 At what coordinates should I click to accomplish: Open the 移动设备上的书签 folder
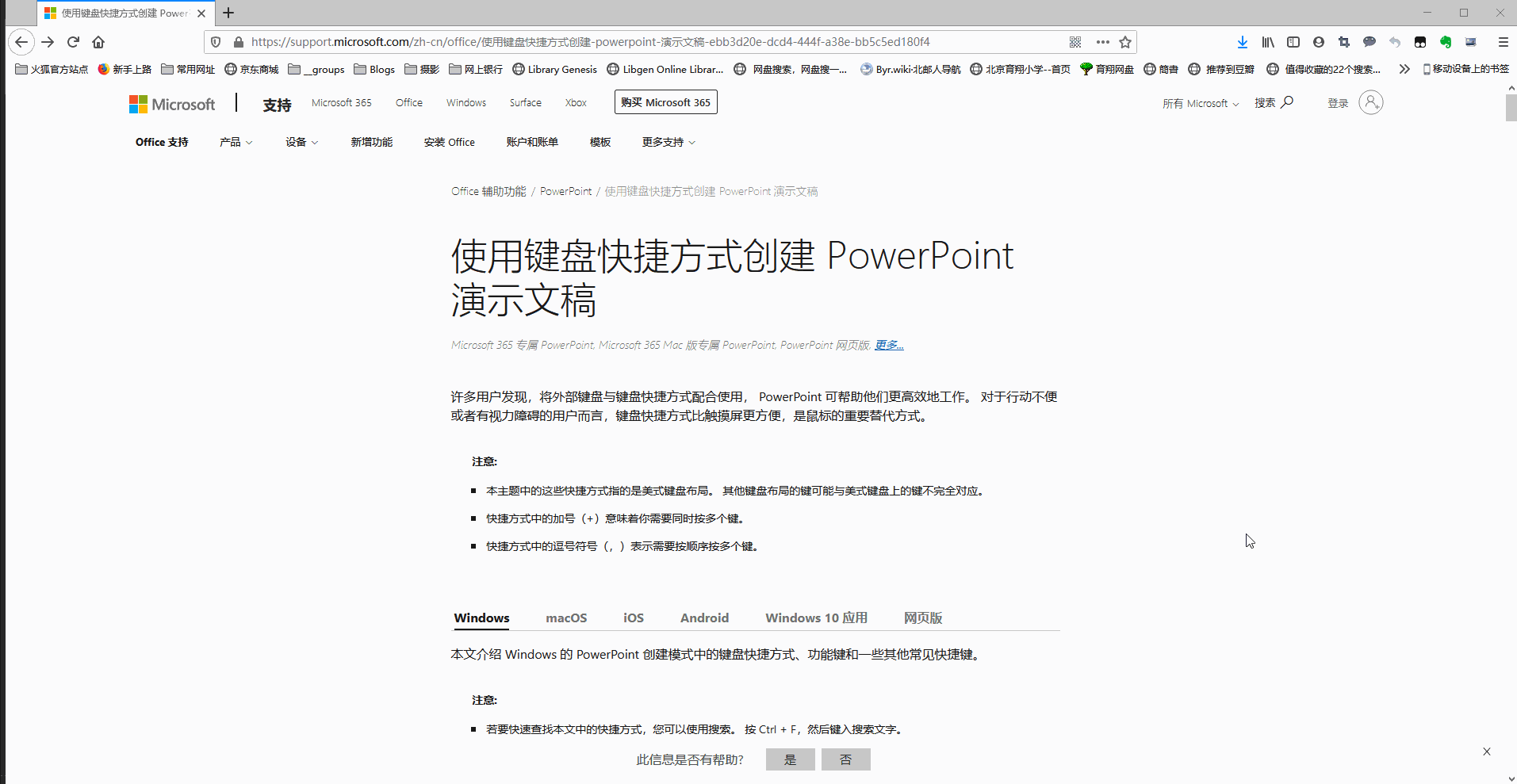[1466, 69]
